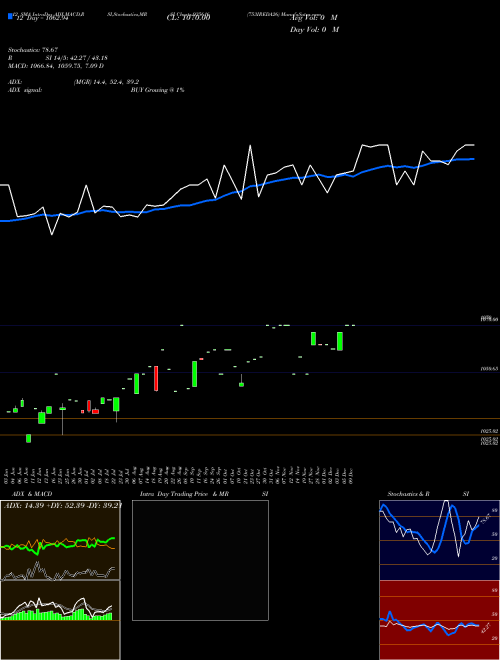The height and width of the screenshot is (660, 500).
Task: Click the 'CL: 1070.00' closing price text
Action: (188, 17)
